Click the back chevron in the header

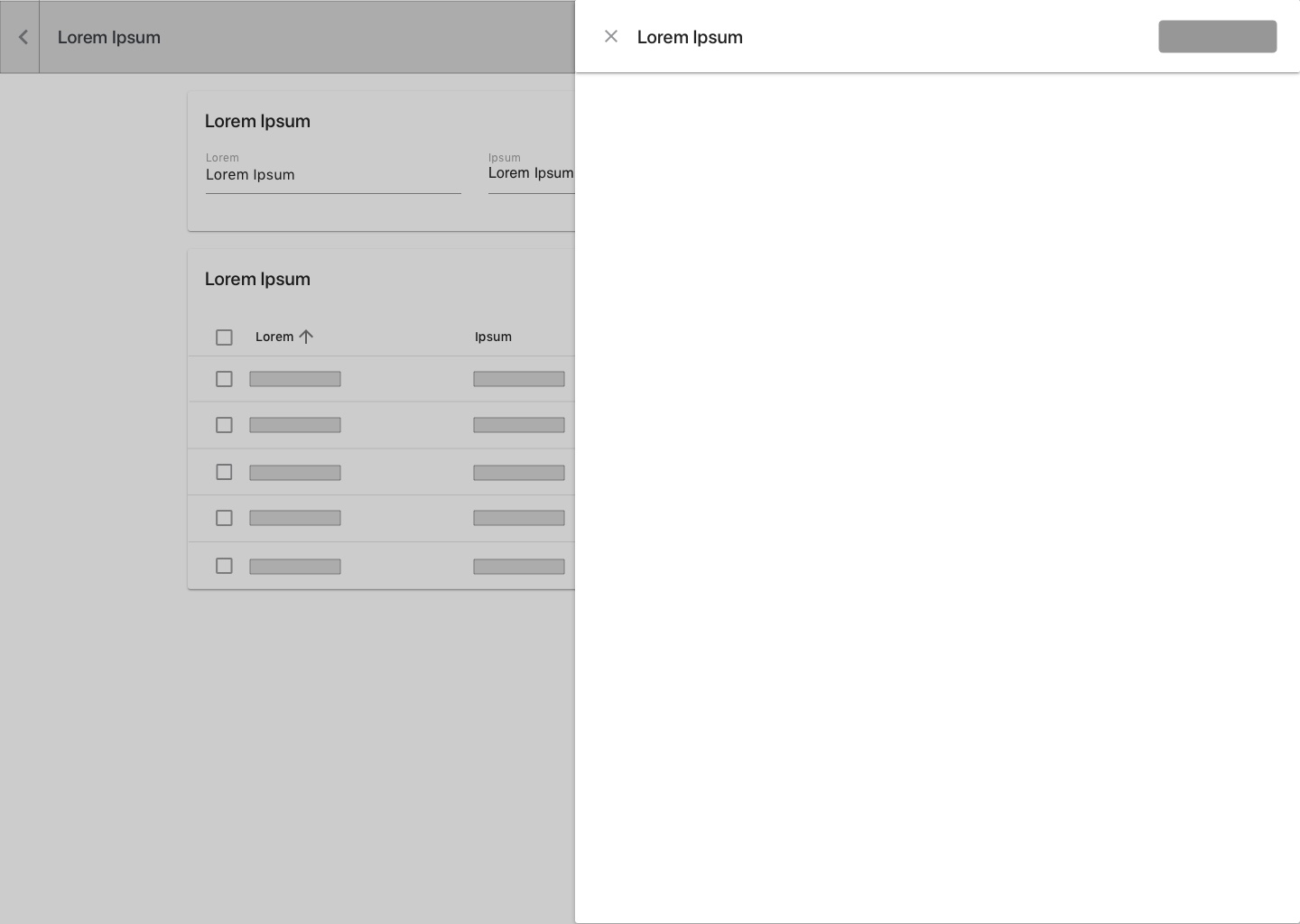point(23,37)
